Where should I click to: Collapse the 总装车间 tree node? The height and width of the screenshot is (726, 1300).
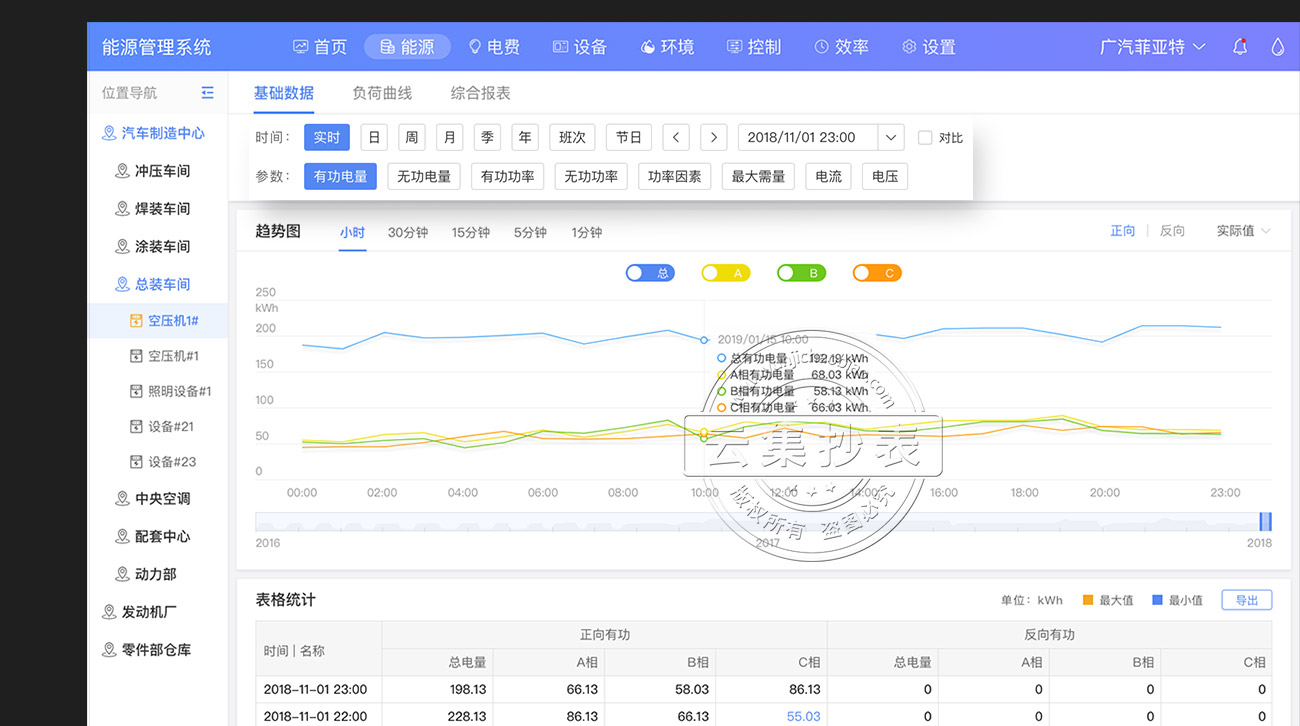(163, 284)
